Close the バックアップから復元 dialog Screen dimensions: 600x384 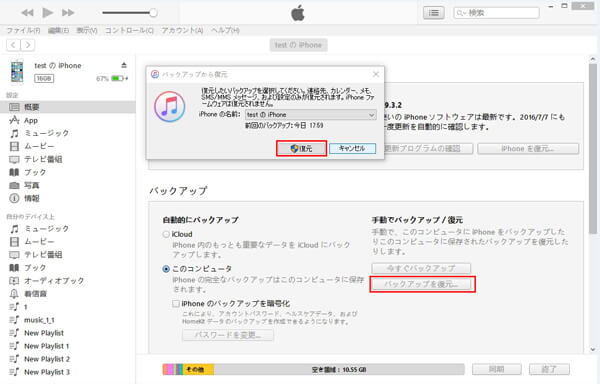pos(376,74)
